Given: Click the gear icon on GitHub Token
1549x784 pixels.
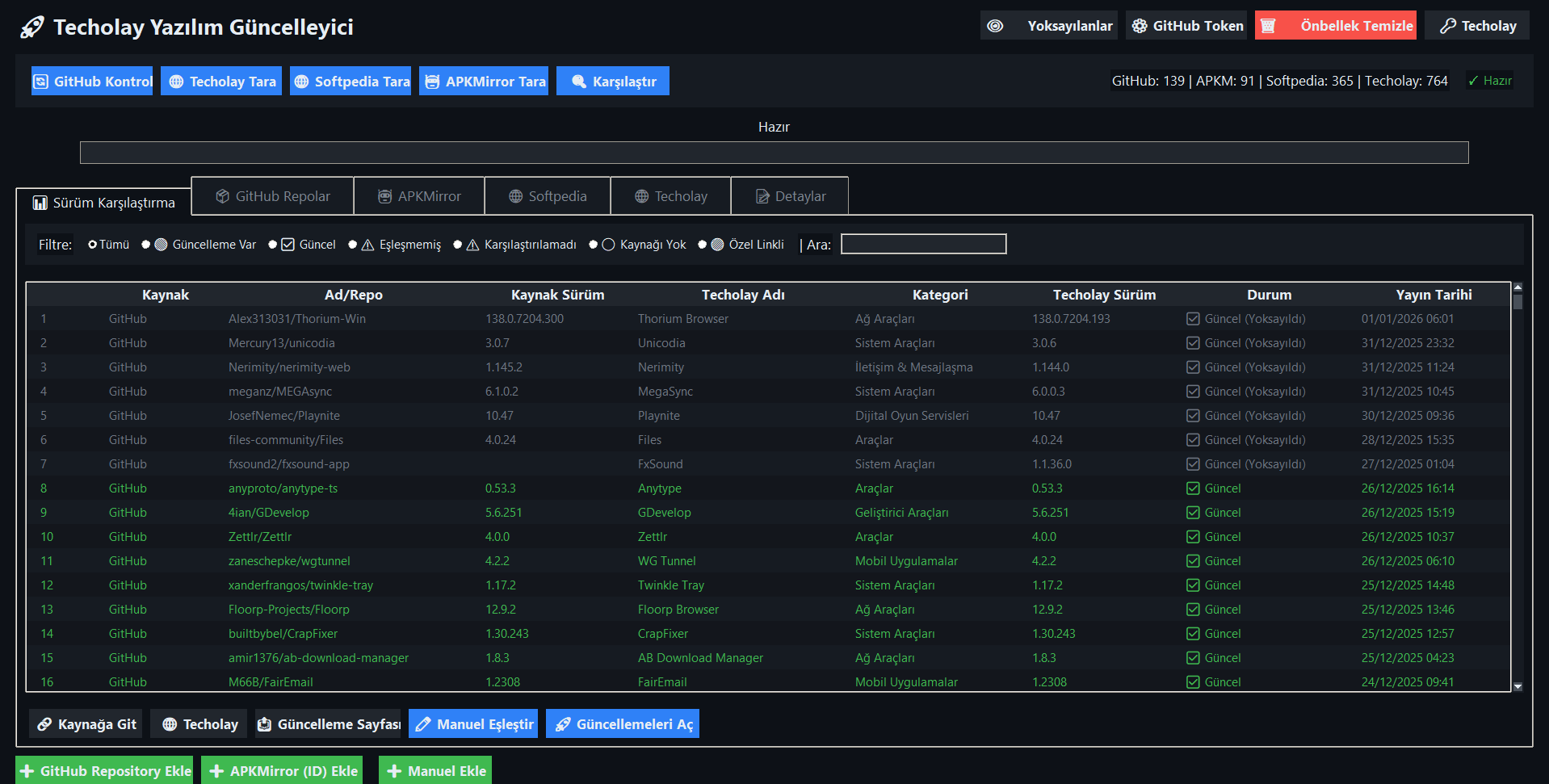Looking at the screenshot, I should pyautogui.click(x=1140, y=26).
